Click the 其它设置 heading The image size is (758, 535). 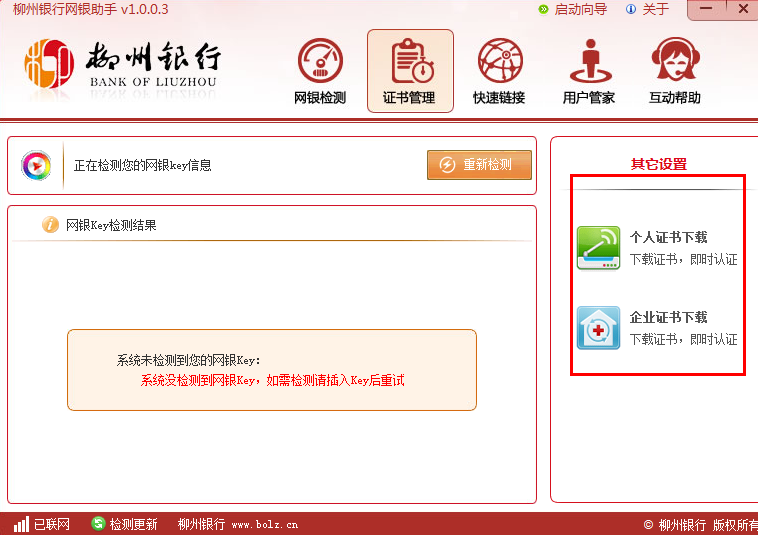[659, 164]
